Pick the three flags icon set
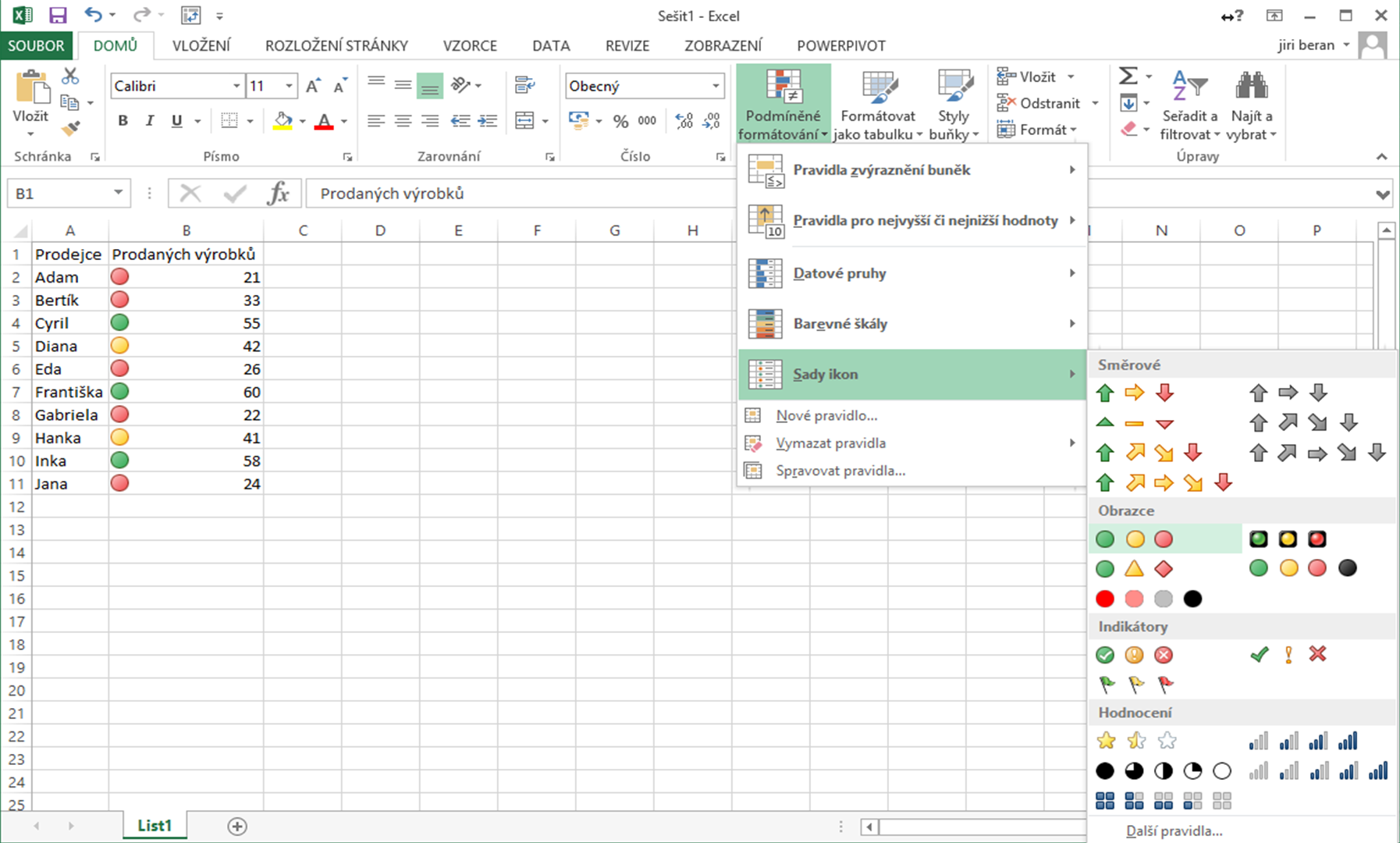 [1135, 685]
